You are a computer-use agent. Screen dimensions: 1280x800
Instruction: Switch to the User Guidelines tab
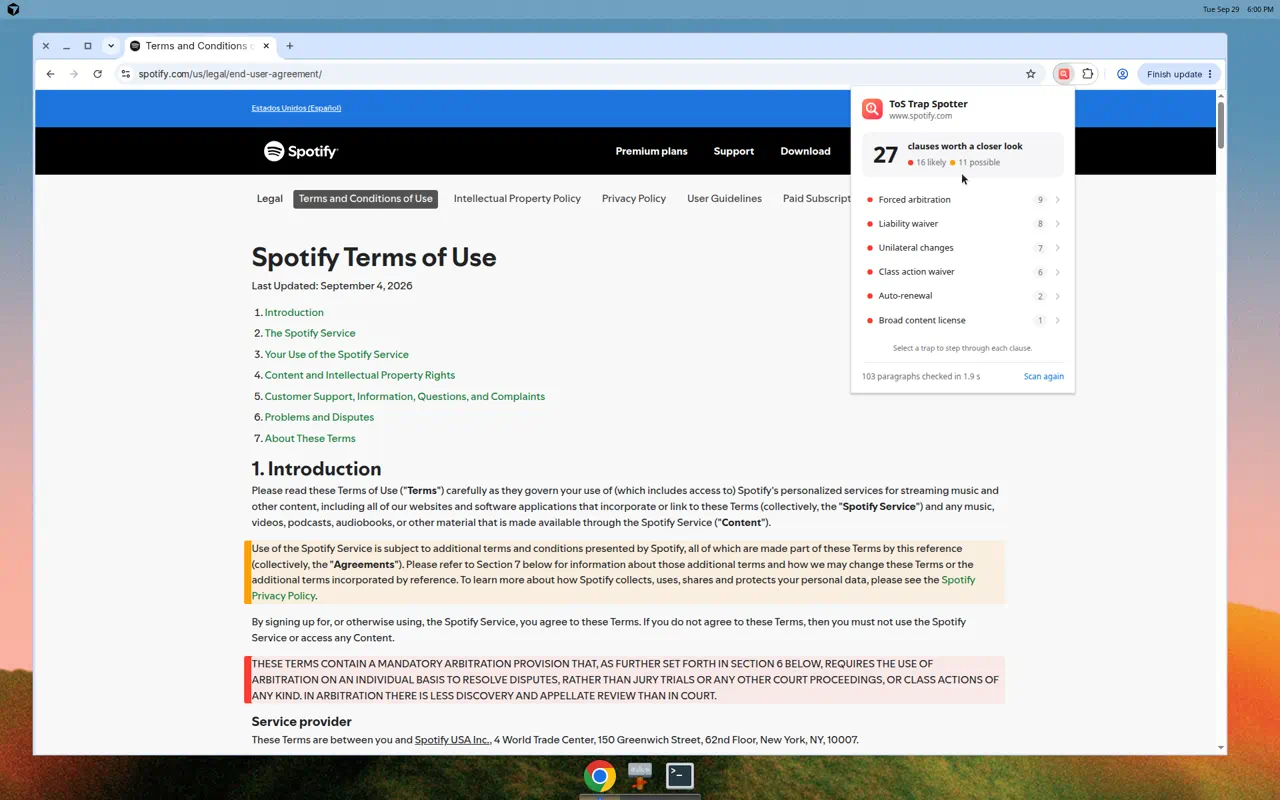724,199
